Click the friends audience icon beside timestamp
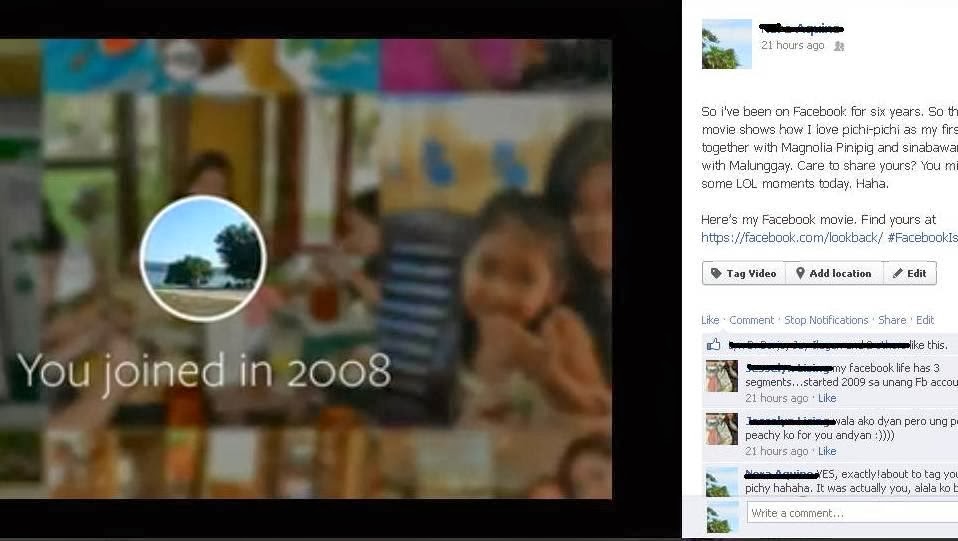 tap(839, 46)
